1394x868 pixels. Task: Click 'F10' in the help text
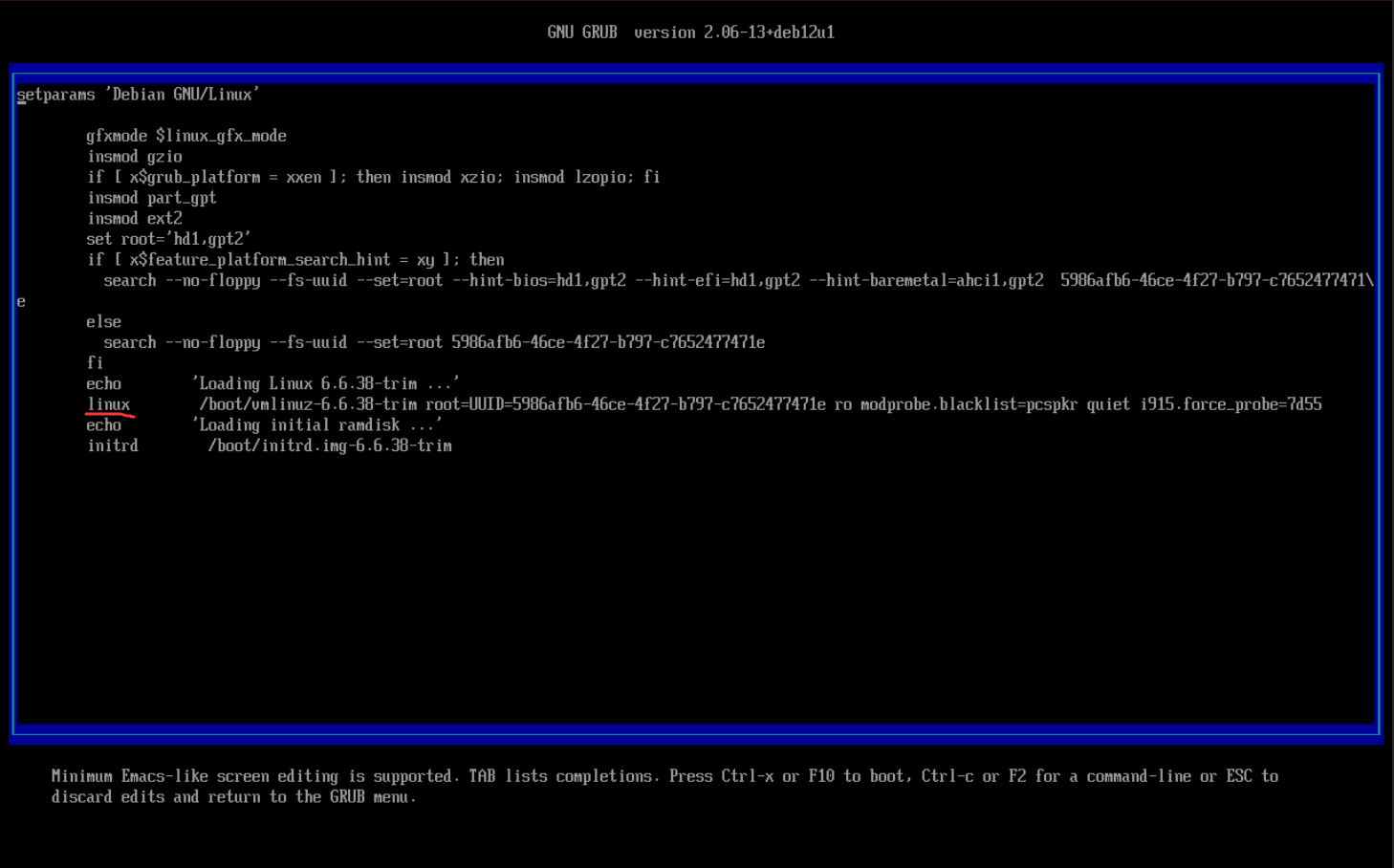(x=821, y=776)
